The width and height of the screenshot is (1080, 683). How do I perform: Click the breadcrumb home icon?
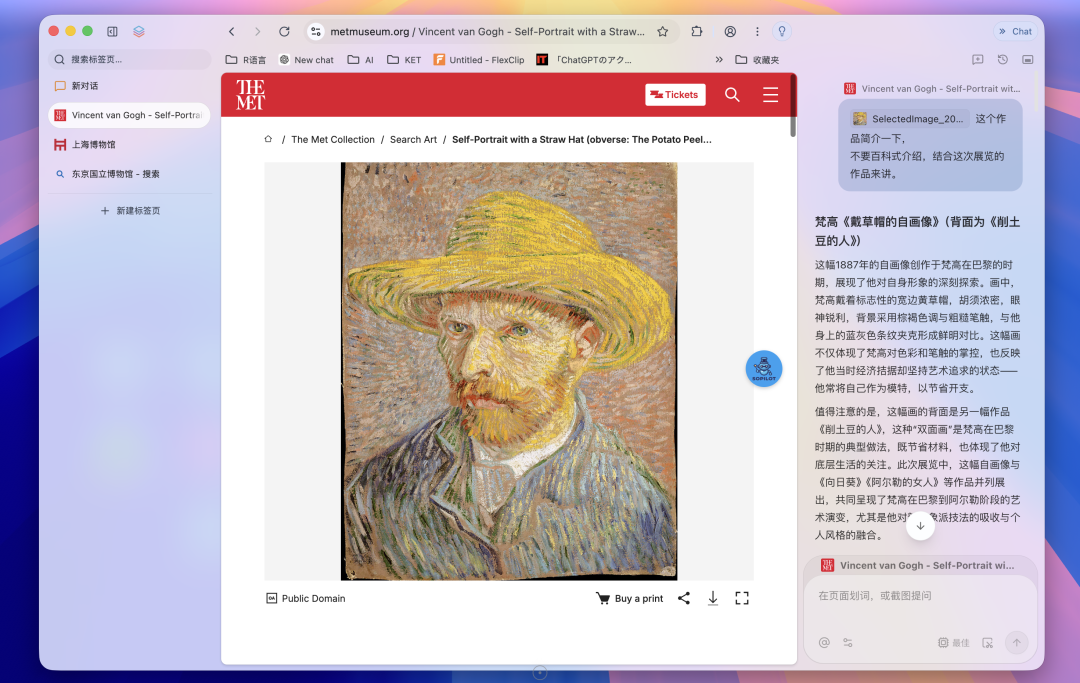[x=268, y=139]
